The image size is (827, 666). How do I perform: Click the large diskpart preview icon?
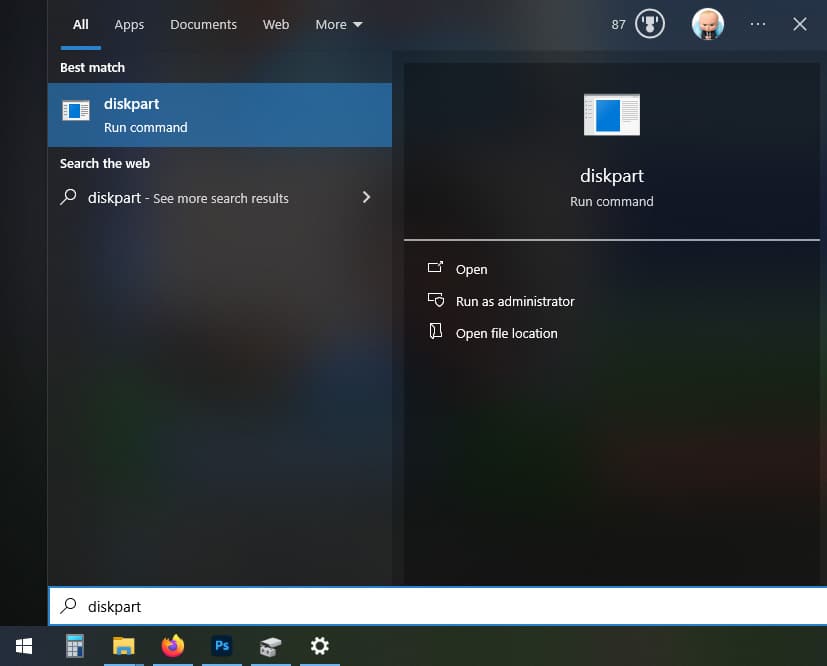click(611, 114)
